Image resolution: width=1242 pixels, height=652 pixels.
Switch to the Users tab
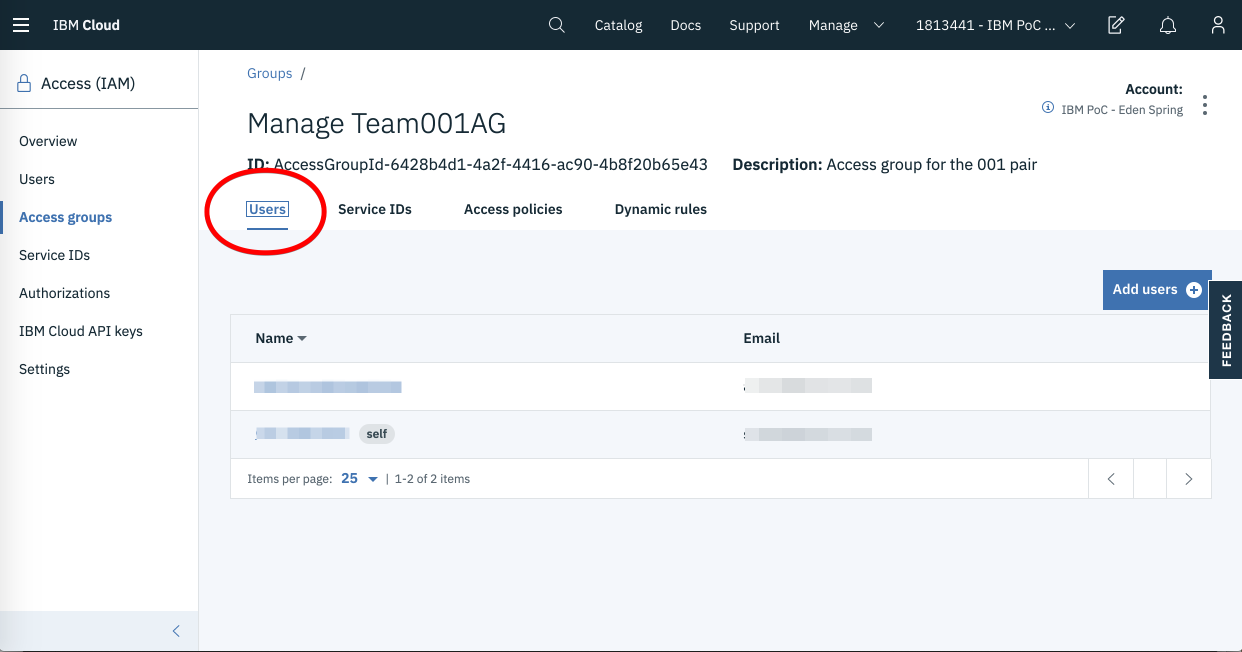267,209
